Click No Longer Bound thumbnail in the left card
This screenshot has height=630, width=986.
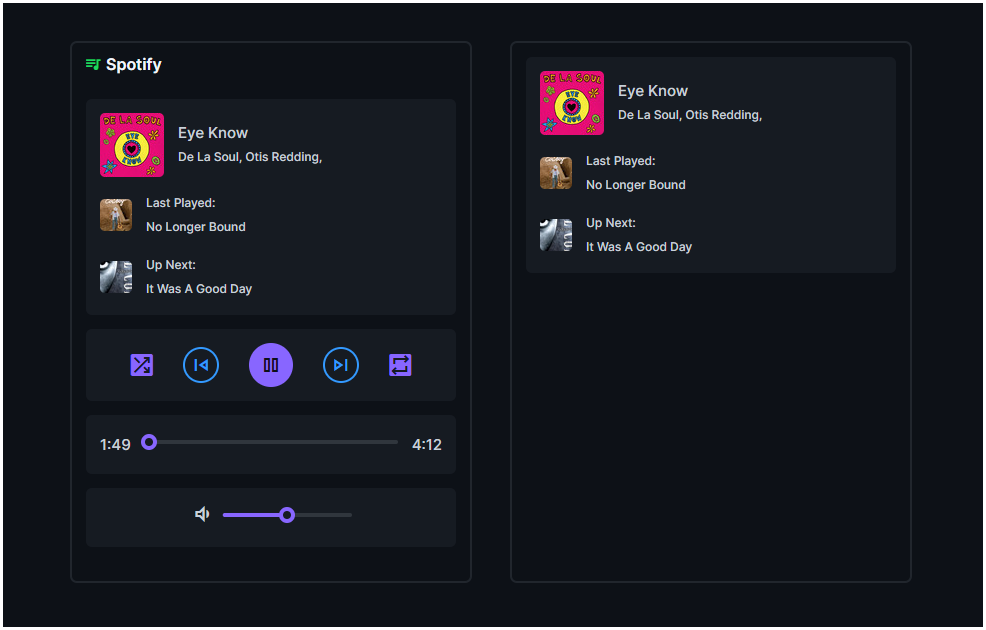(x=116, y=215)
